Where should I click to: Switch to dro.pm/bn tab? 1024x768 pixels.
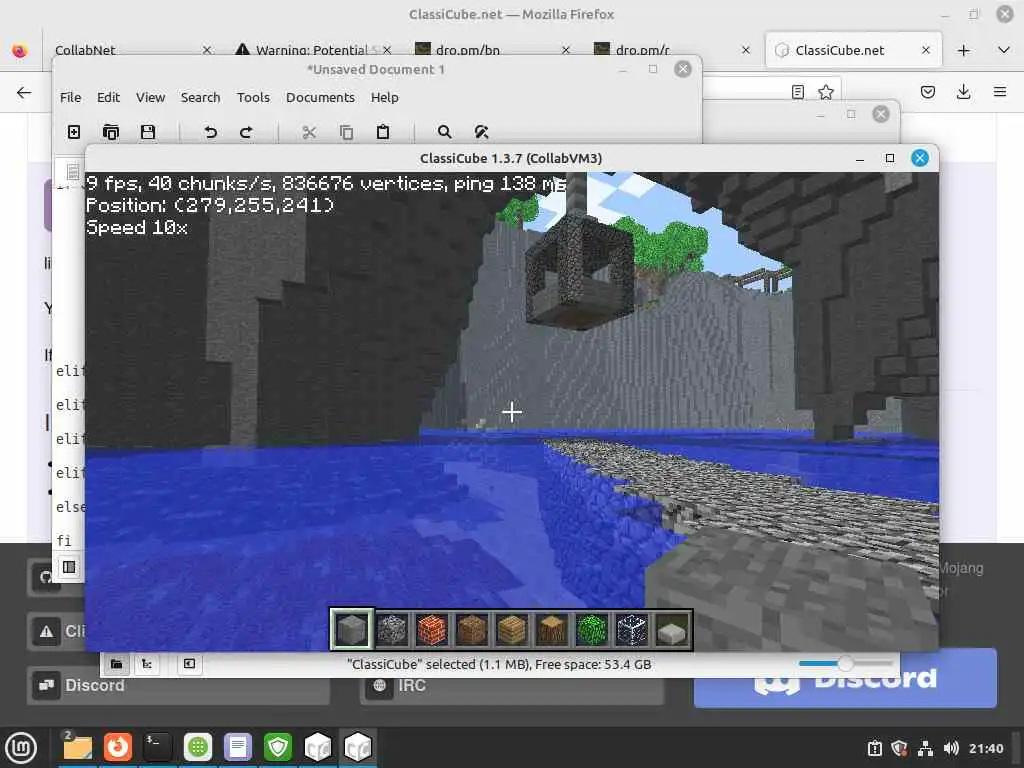[x=492, y=50]
